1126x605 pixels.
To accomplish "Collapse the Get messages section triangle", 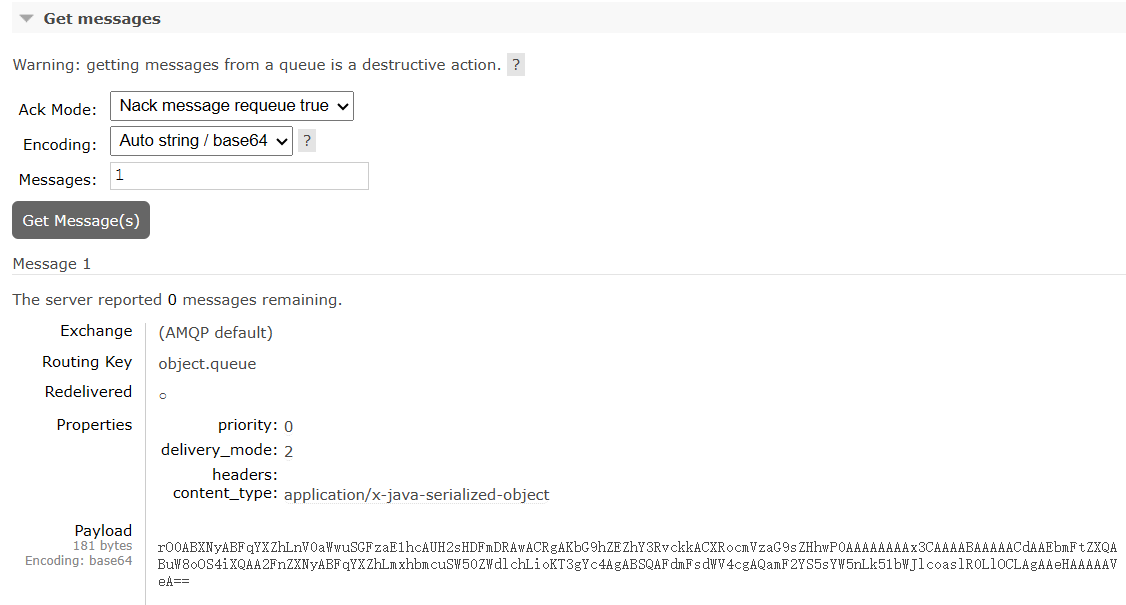I will click(x=26, y=19).
